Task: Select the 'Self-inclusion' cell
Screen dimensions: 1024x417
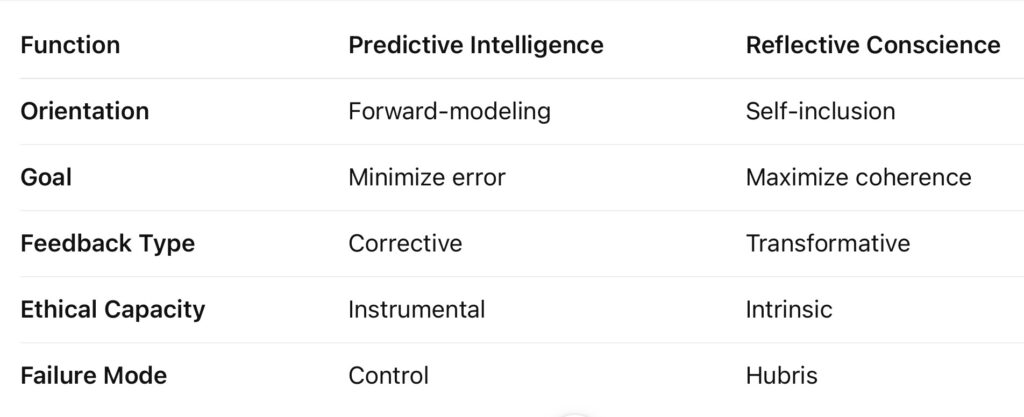Action: click(x=820, y=111)
